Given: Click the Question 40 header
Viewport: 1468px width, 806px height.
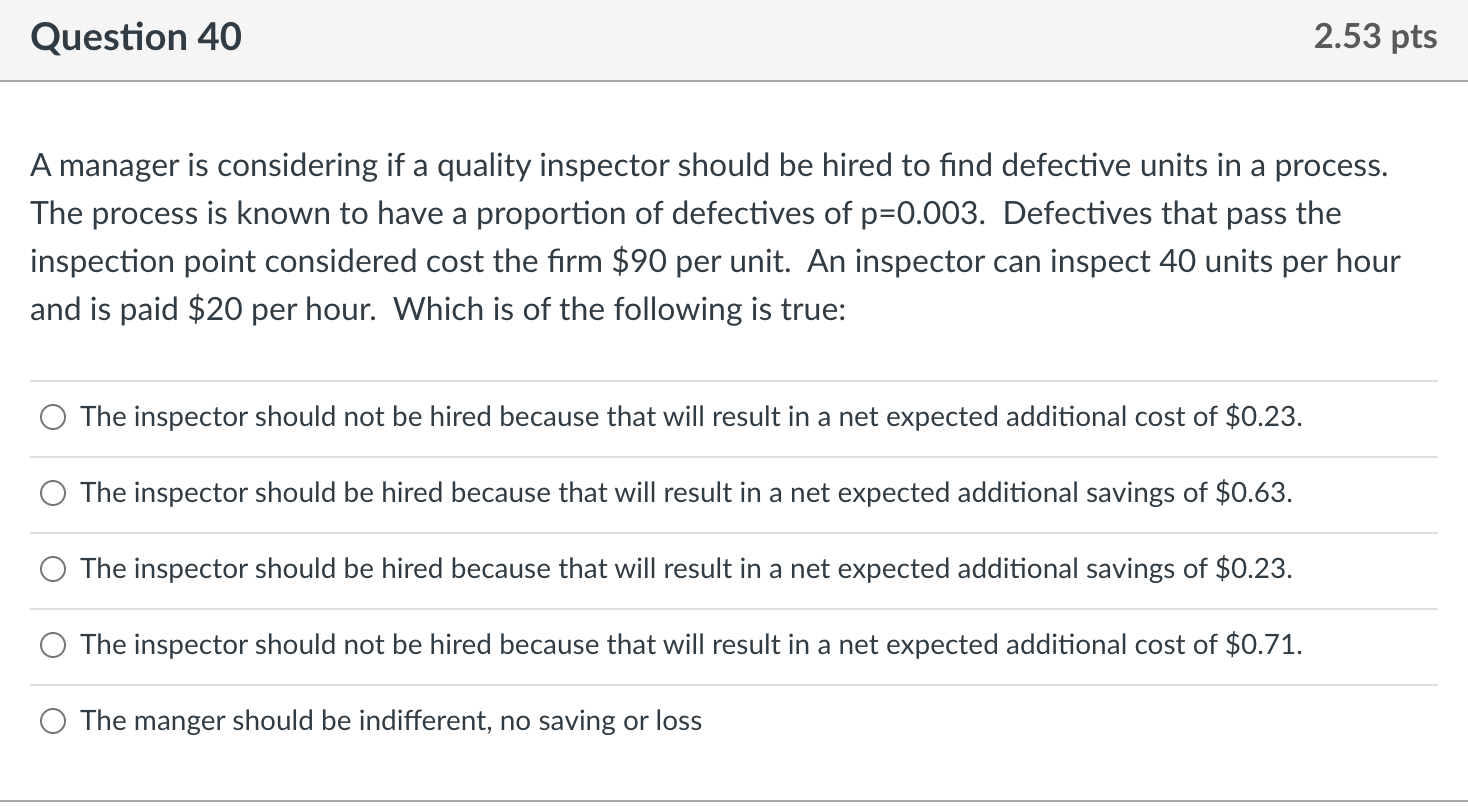Looking at the screenshot, I should 136,36.
